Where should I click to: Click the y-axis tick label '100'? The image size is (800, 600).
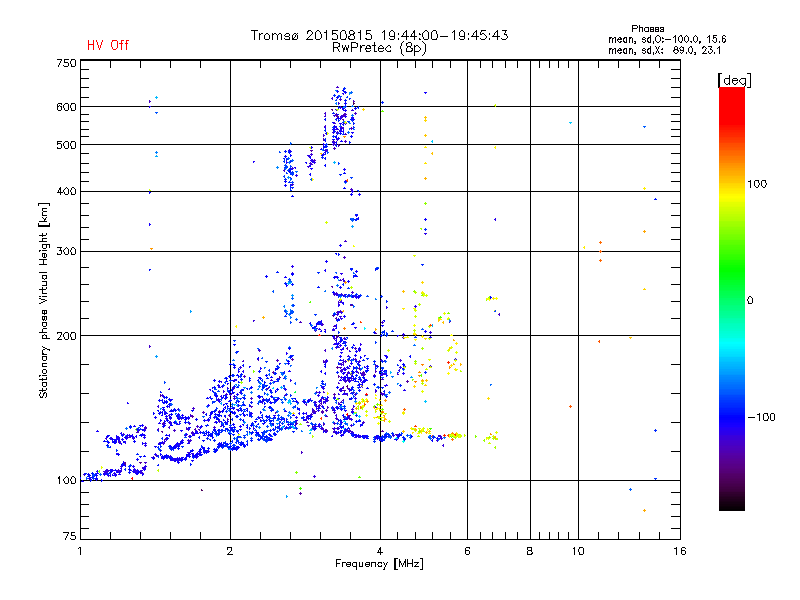pyautogui.click(x=66, y=480)
